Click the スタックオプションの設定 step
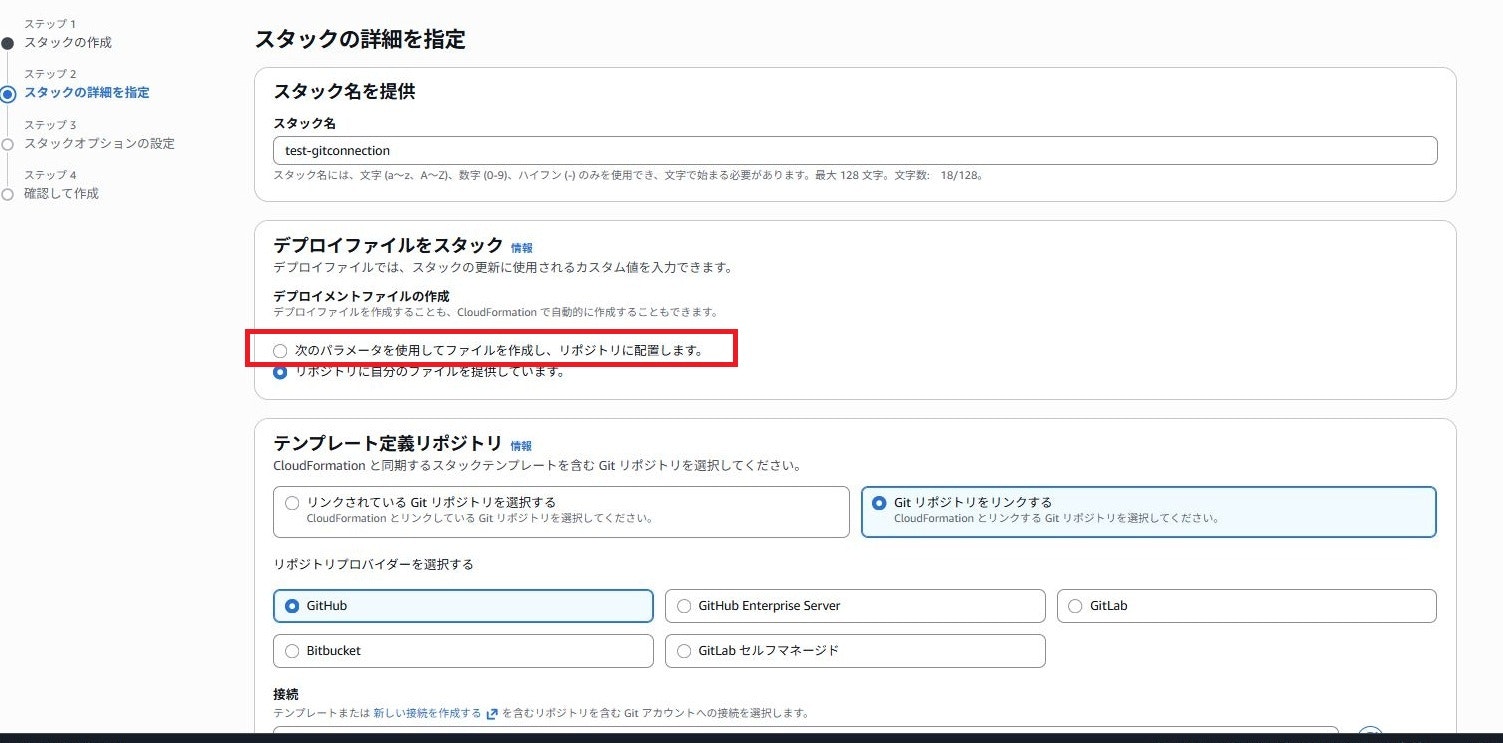The height and width of the screenshot is (743, 1503). (x=99, y=144)
